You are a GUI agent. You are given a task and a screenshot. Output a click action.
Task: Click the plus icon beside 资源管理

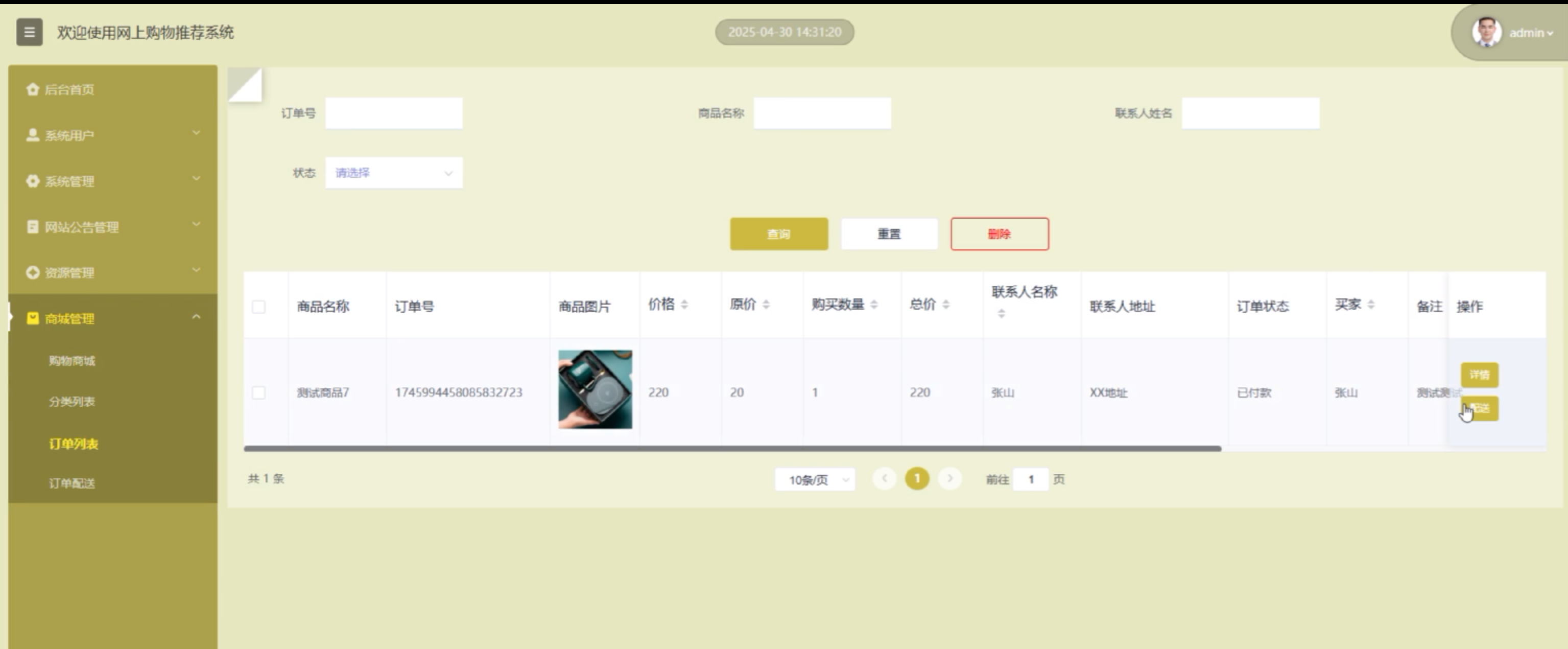pos(33,273)
